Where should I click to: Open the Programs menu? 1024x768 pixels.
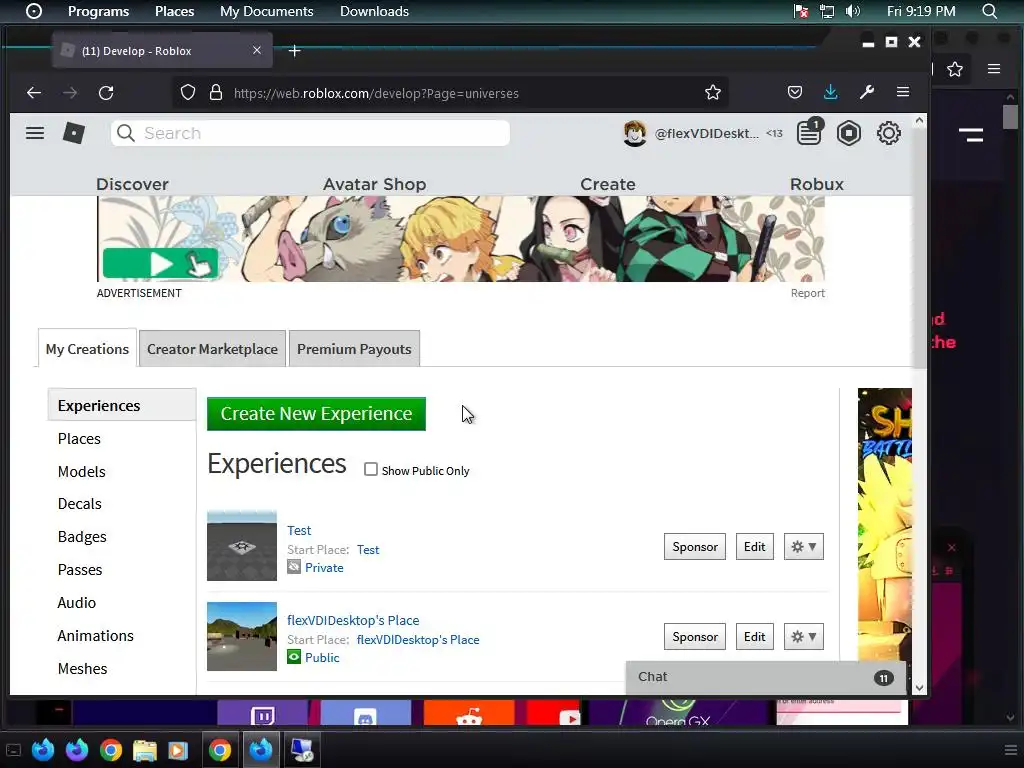click(99, 11)
